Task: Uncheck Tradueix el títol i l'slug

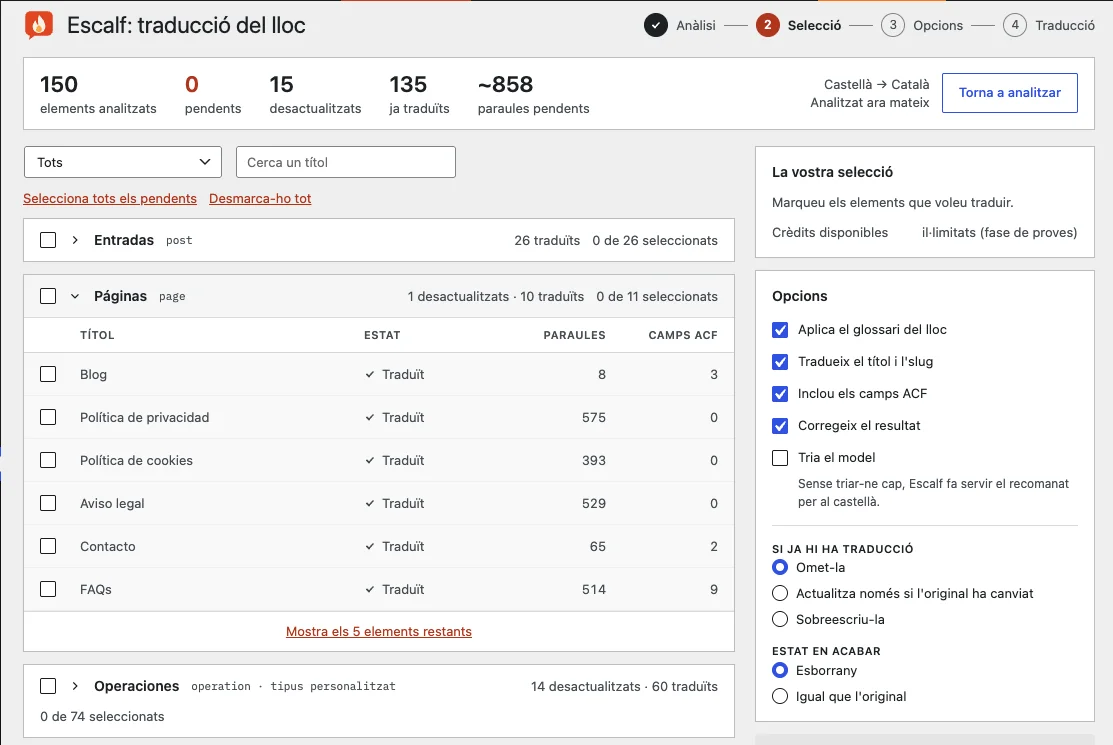Action: pyautogui.click(x=780, y=362)
